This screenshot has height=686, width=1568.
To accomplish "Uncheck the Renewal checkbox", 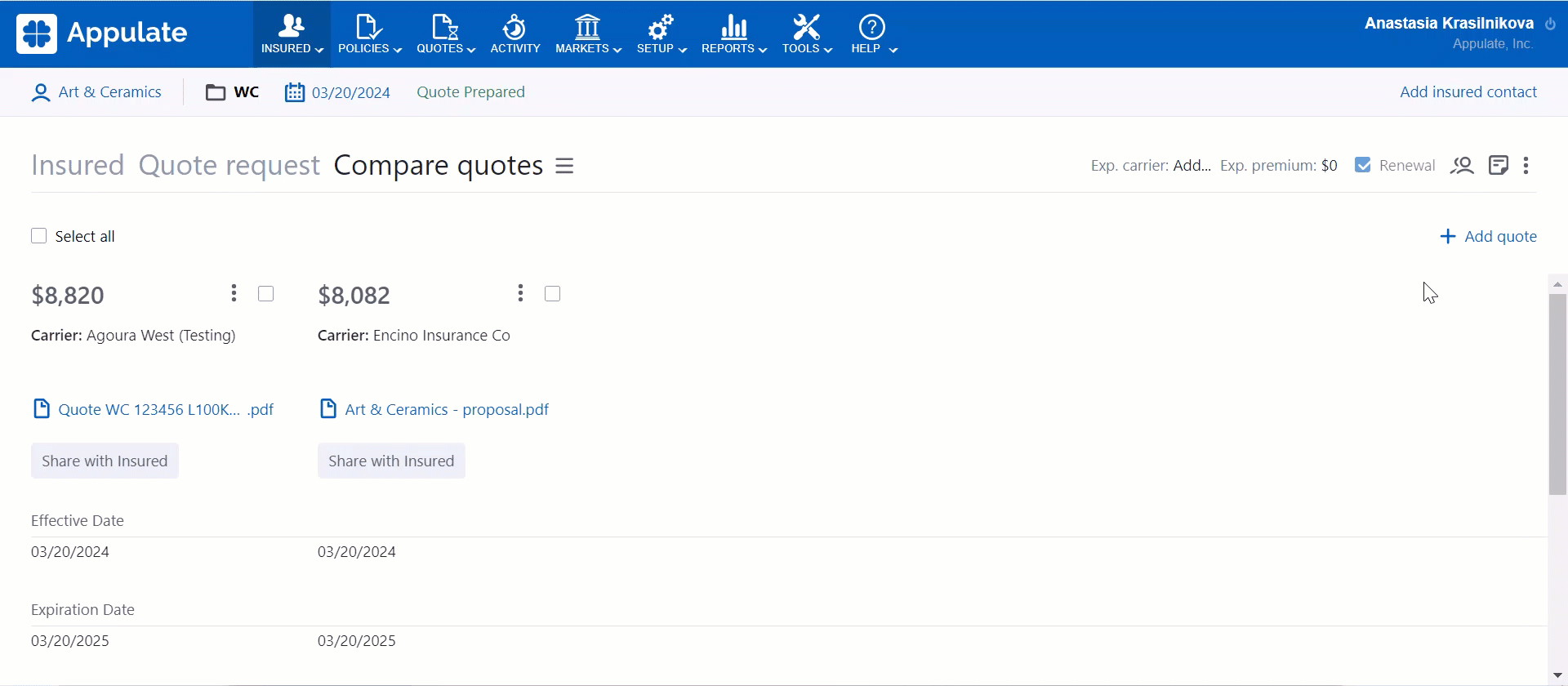I will pyautogui.click(x=1362, y=165).
